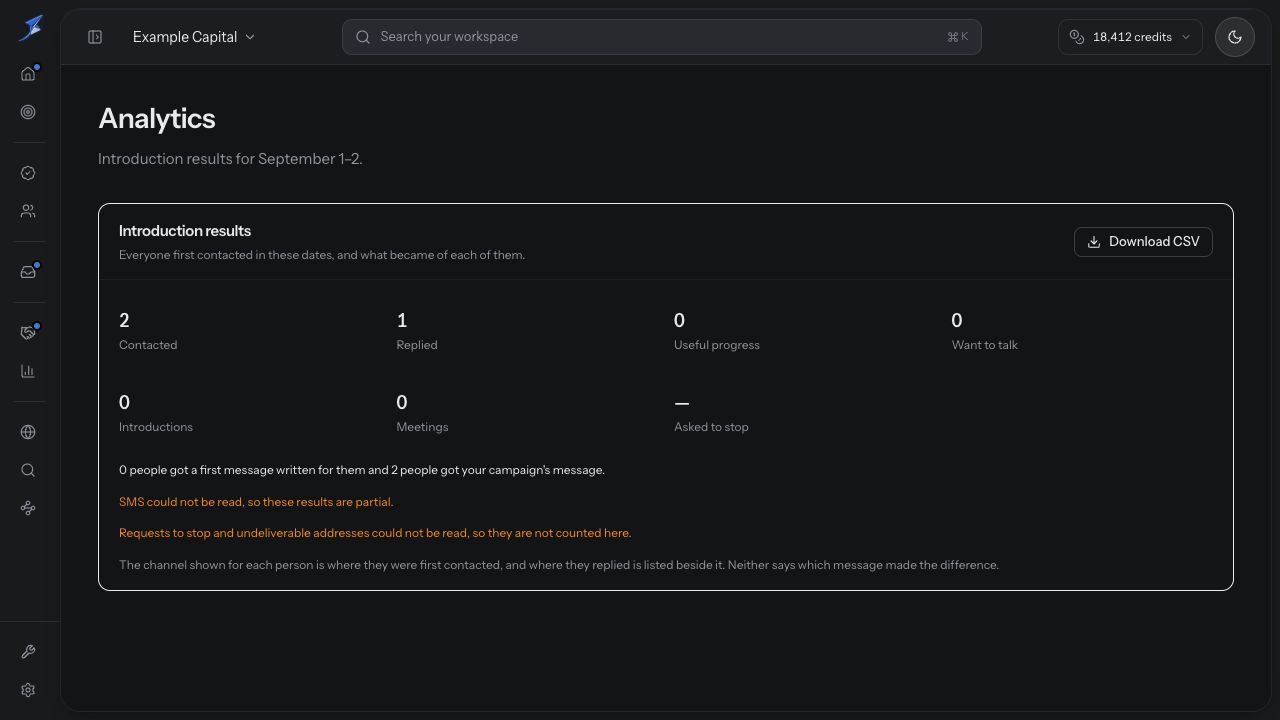This screenshot has width=1280, height=720.
Task: Open the globe icon in sidebar
Action: (28, 432)
